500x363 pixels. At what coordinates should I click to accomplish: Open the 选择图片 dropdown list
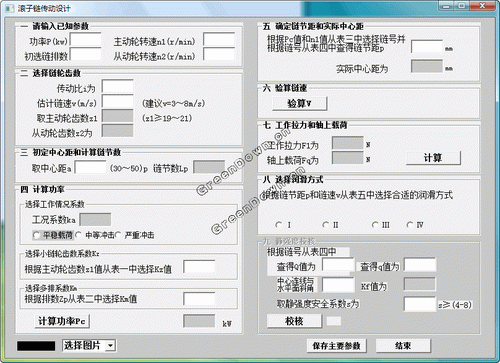click(111, 346)
